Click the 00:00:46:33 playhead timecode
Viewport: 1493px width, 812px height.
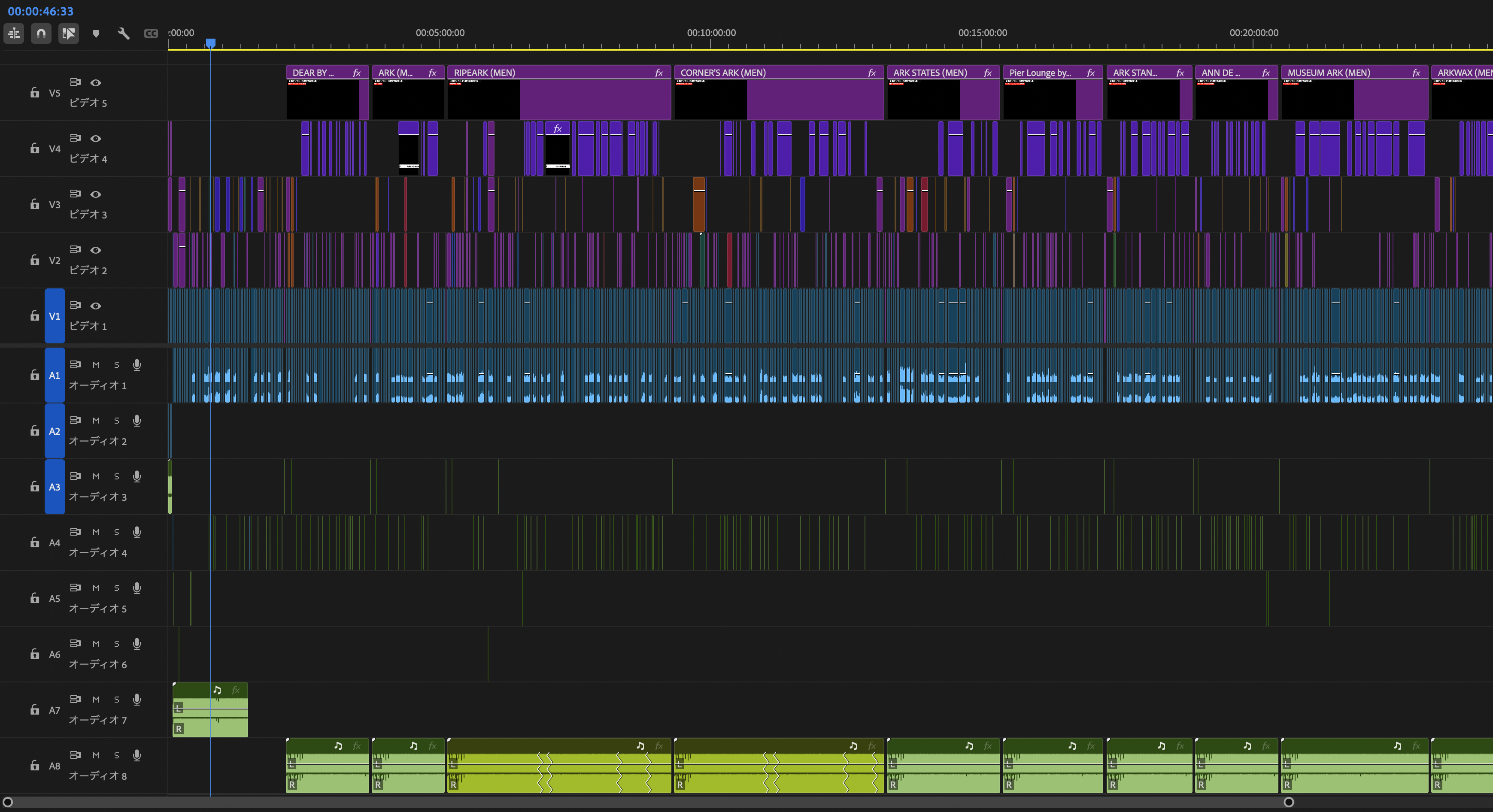coord(41,11)
